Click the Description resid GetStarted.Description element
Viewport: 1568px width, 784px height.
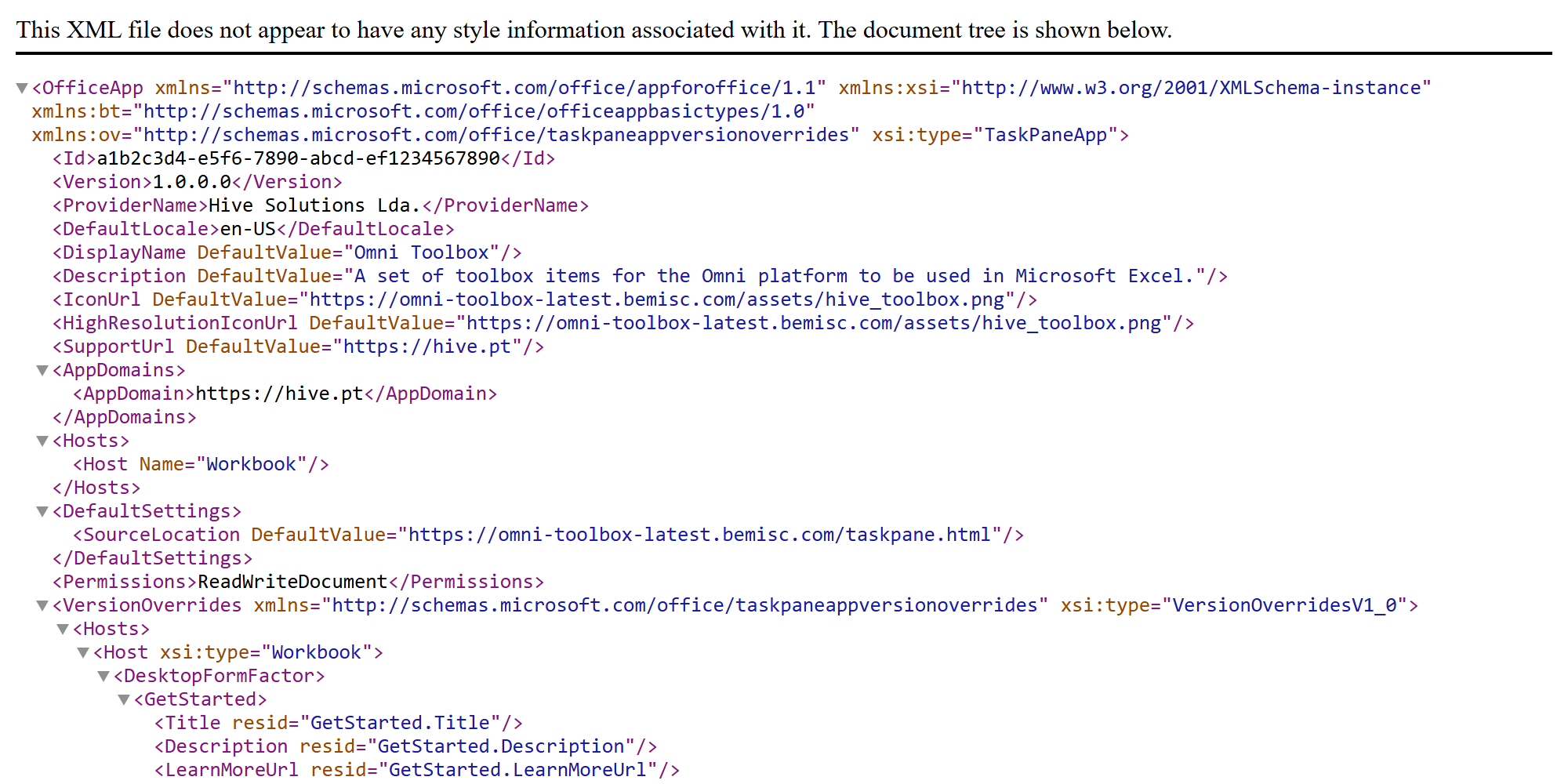[405, 746]
